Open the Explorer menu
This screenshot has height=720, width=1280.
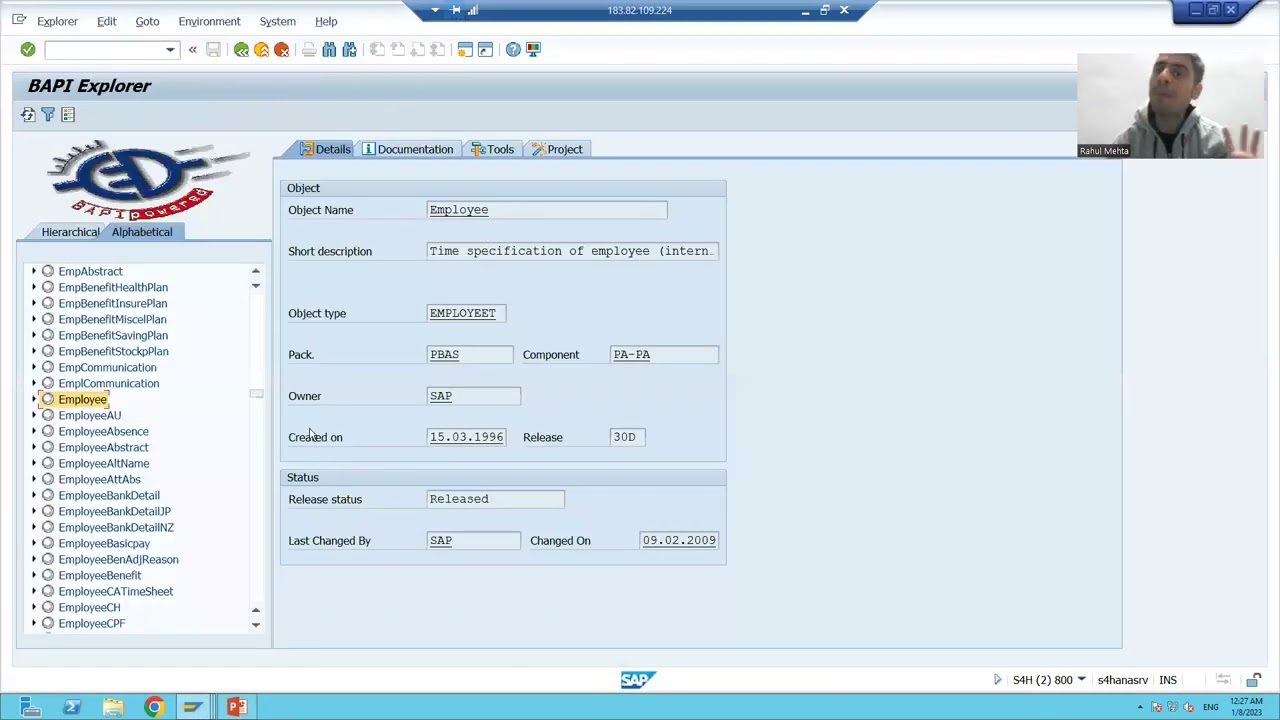57,21
